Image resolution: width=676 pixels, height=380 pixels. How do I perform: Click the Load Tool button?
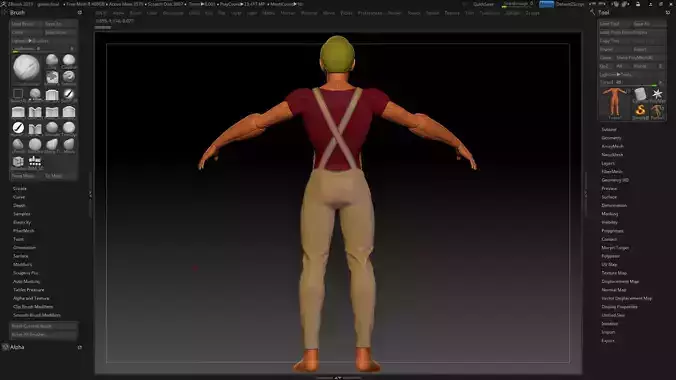pos(615,24)
